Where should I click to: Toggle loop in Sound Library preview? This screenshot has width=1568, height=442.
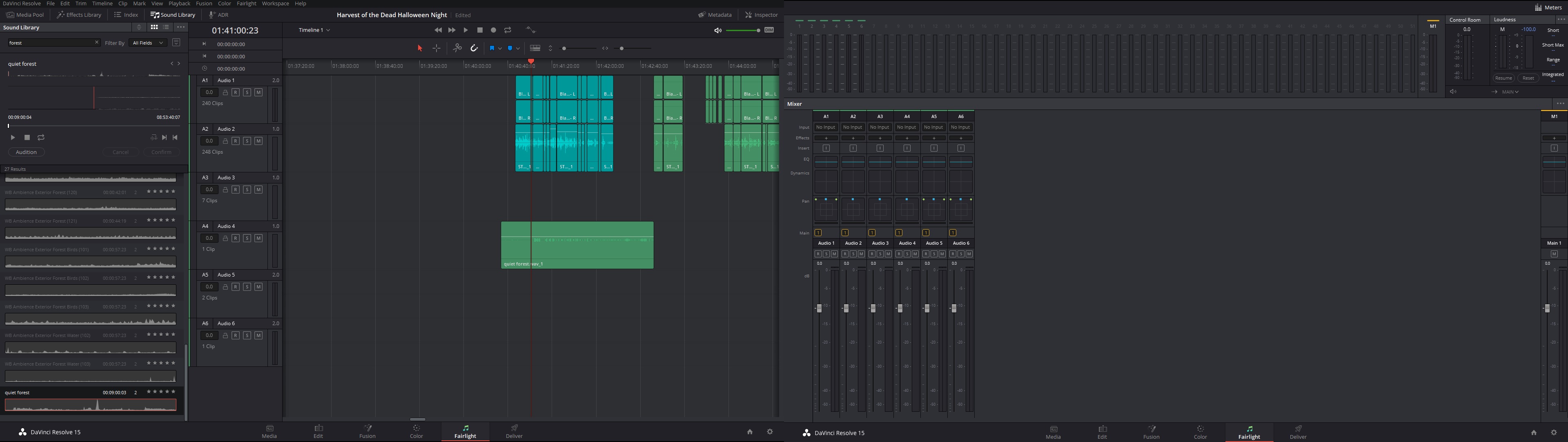click(41, 138)
